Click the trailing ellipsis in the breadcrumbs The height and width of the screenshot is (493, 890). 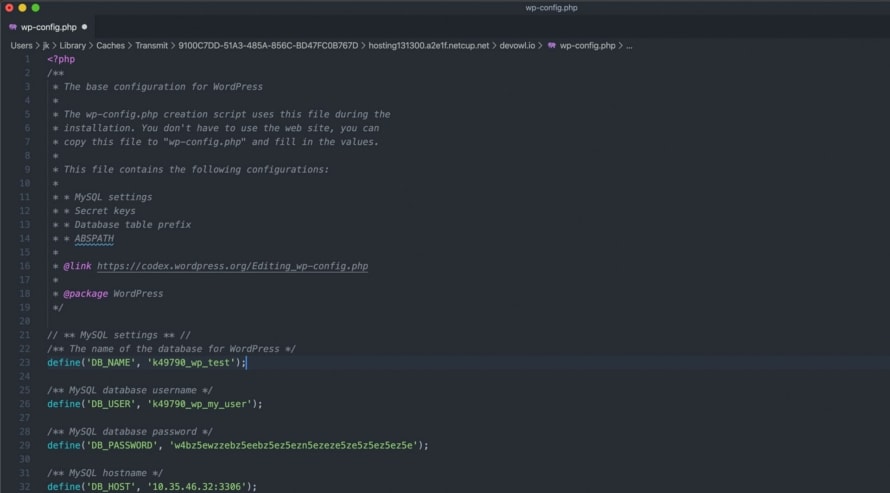(629, 45)
